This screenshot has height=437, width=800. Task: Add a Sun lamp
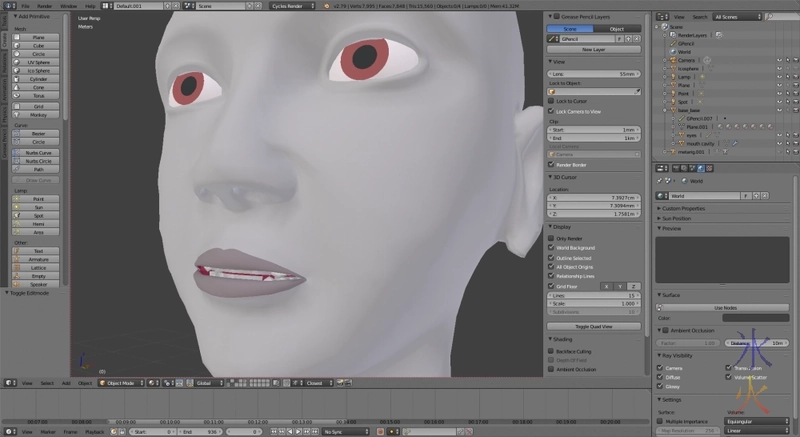tap(39, 207)
